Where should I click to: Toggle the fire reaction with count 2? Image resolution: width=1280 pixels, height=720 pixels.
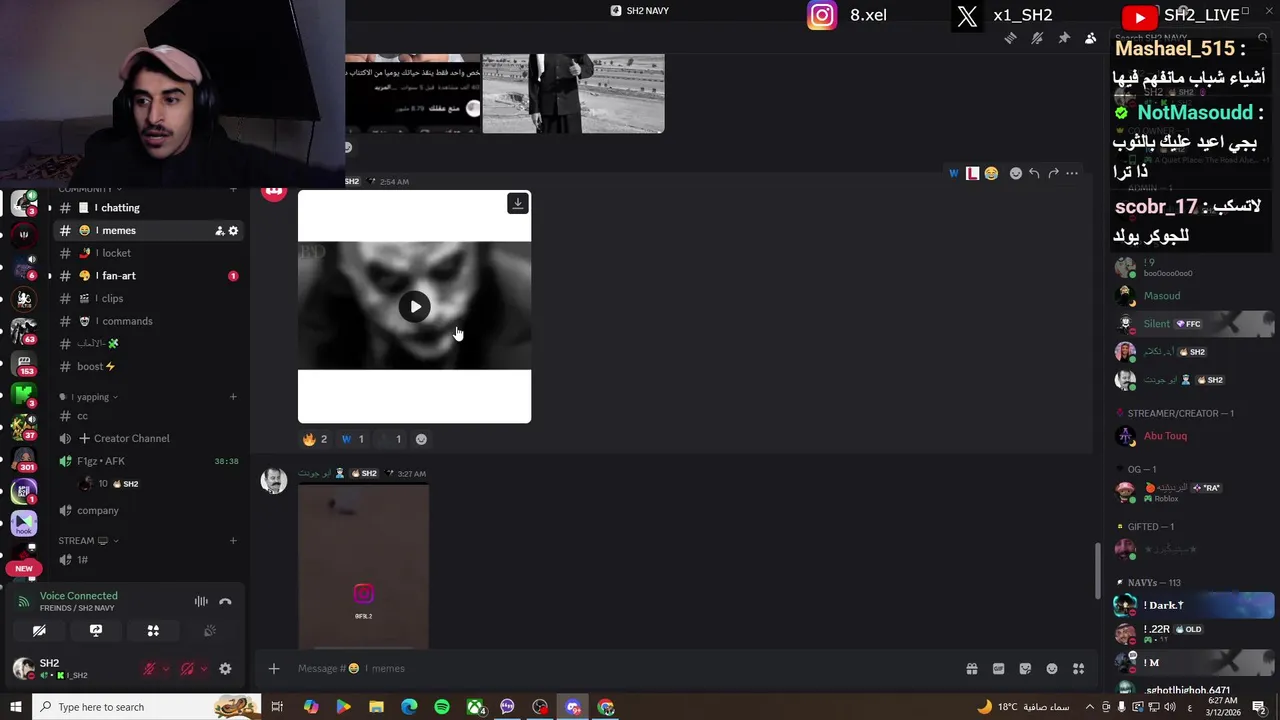click(x=316, y=439)
